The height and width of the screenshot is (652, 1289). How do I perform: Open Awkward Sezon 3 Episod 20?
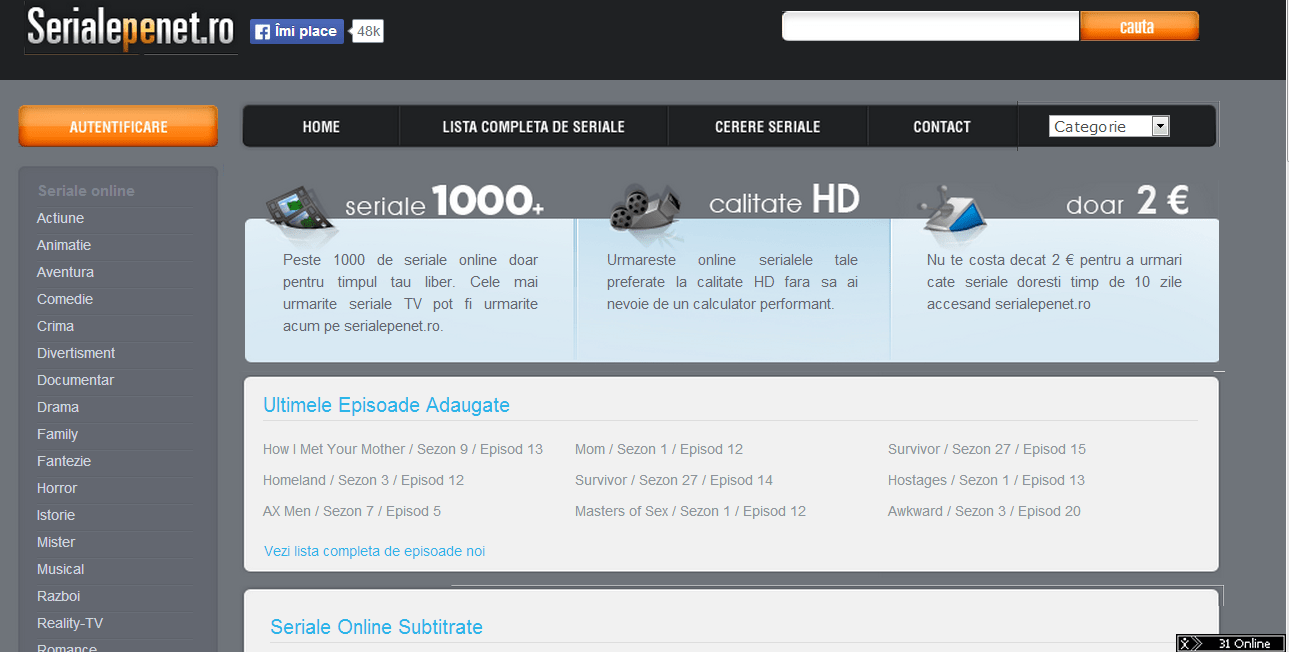click(984, 511)
